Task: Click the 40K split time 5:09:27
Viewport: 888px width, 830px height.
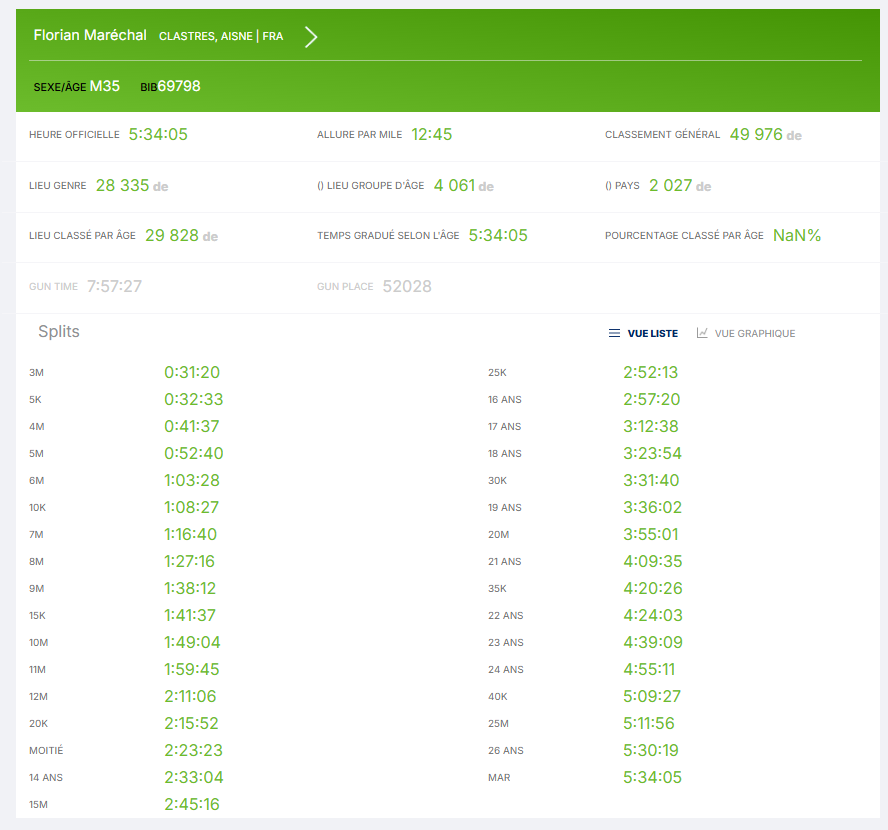Action: point(653,696)
